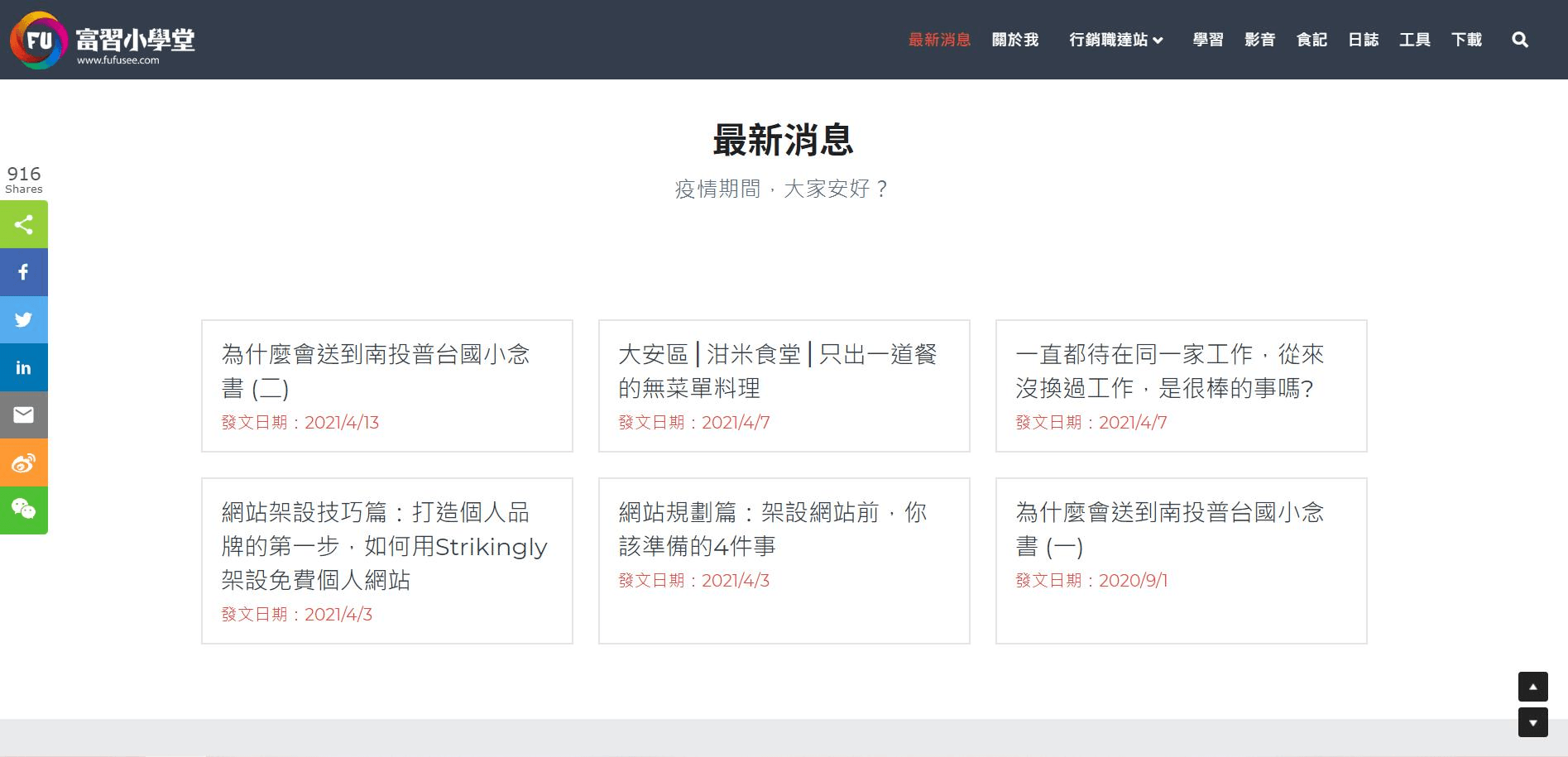Viewport: 1568px width, 757px height.
Task: Open the 下載 menu item
Action: (x=1466, y=40)
